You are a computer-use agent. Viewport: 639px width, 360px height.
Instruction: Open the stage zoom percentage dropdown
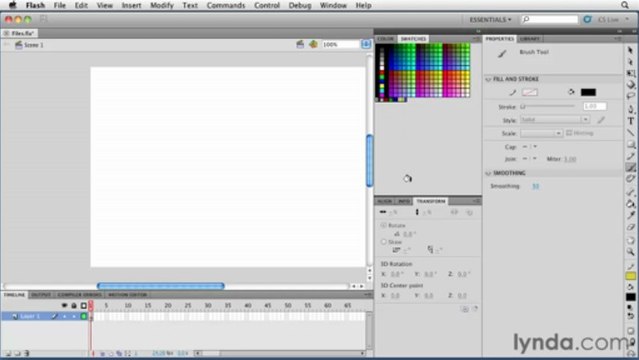pos(366,44)
